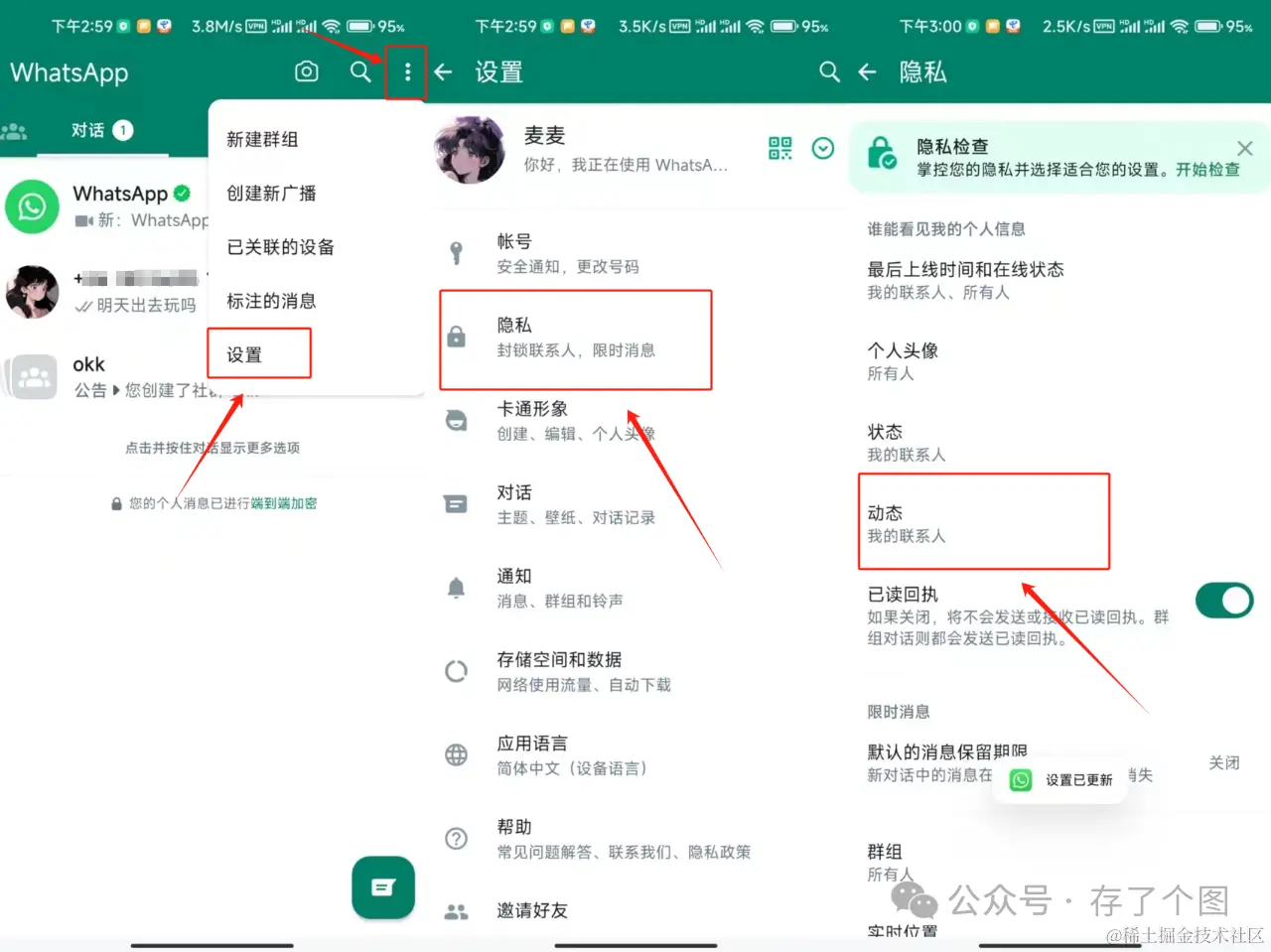The height and width of the screenshot is (952, 1271).
Task: Open 应用语言 setting
Action: click(x=635, y=754)
